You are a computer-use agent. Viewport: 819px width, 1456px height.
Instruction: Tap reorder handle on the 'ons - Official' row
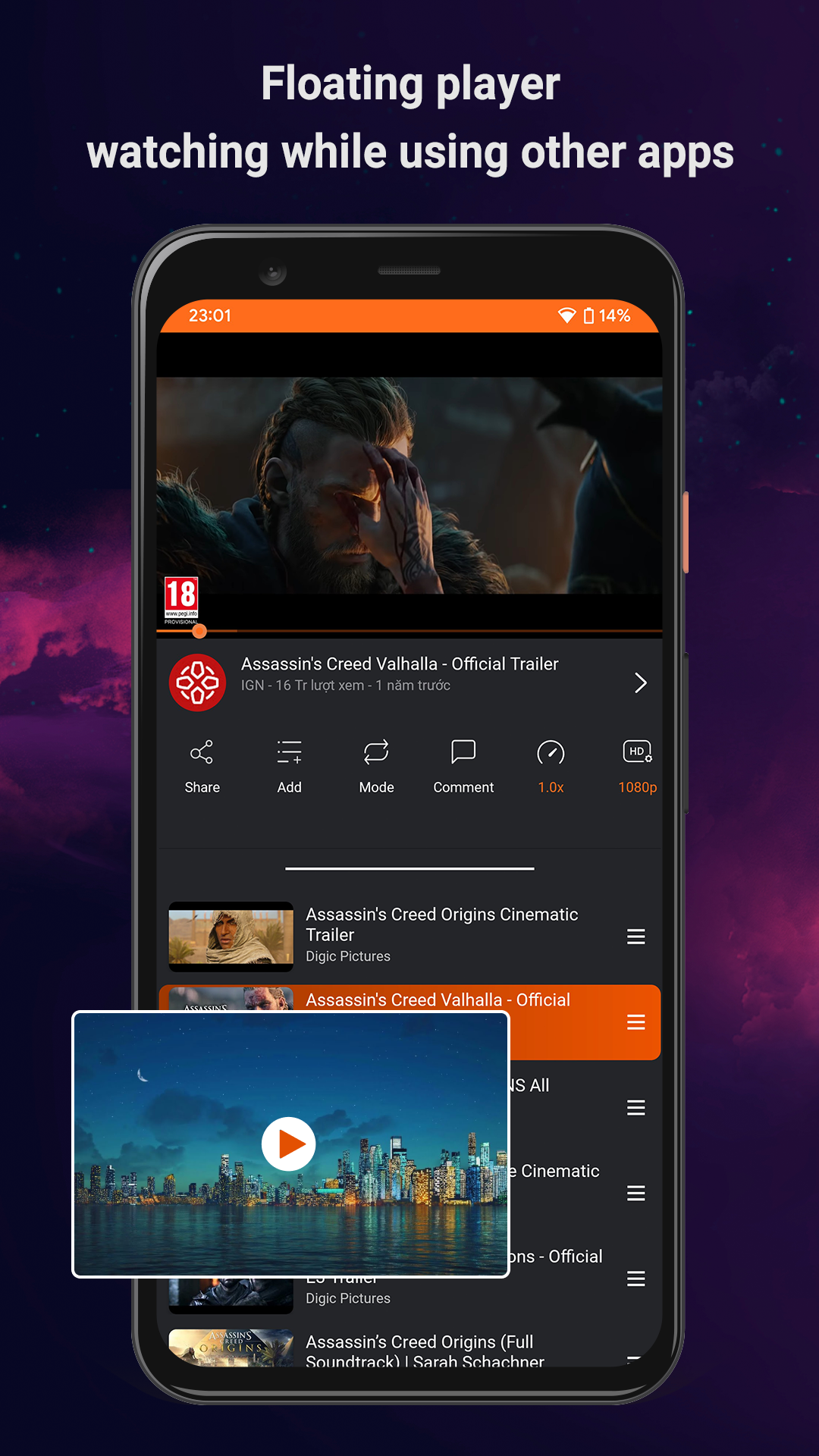(636, 1279)
